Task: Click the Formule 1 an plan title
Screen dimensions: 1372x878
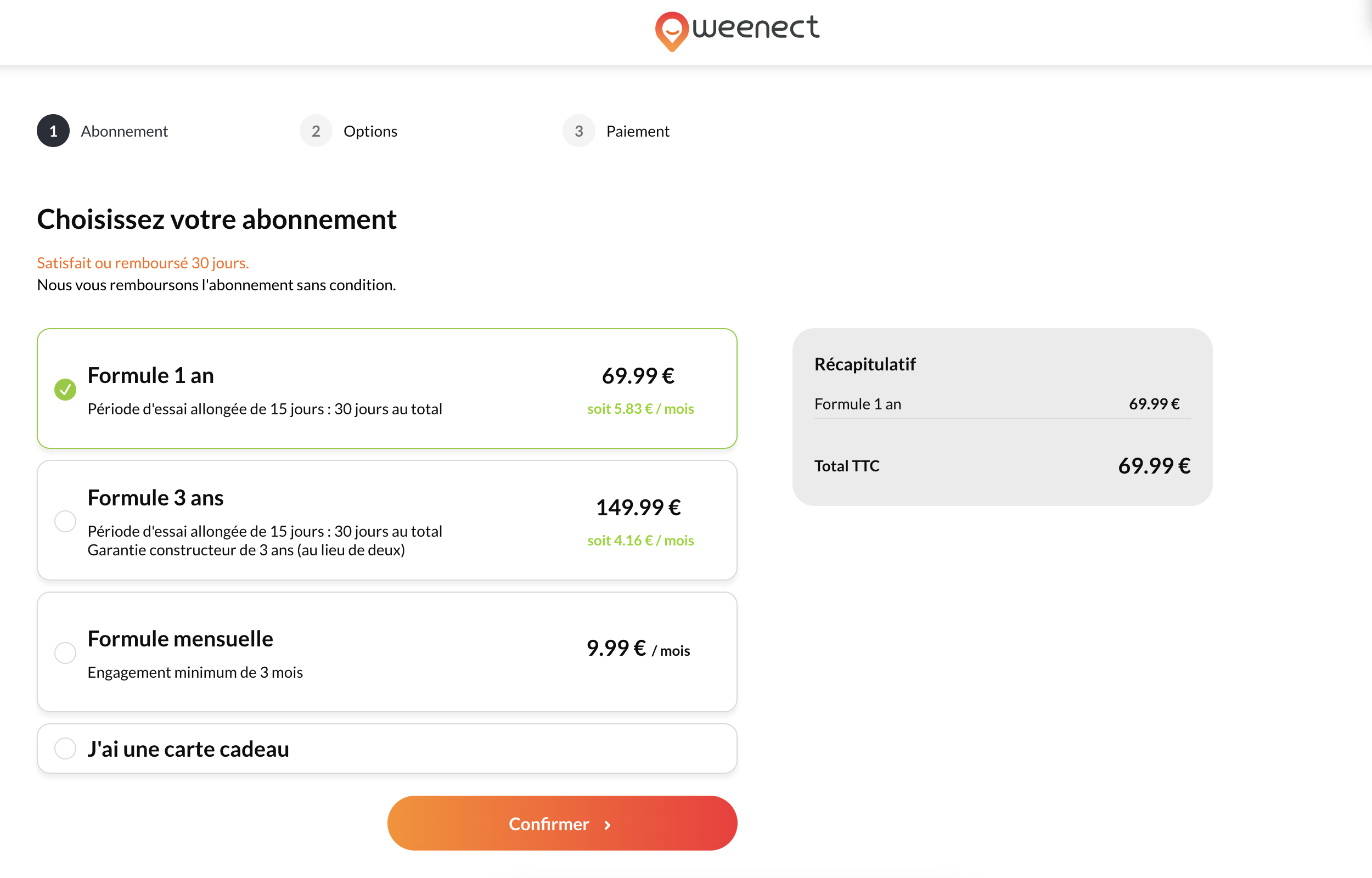Action: (x=150, y=376)
